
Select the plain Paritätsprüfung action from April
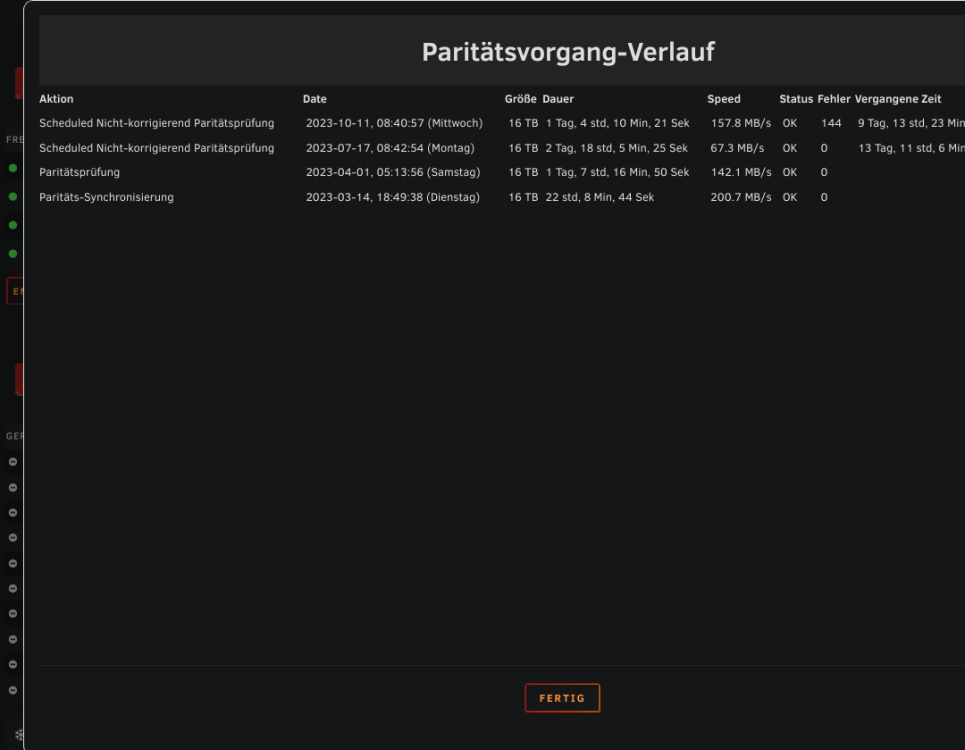point(79,172)
